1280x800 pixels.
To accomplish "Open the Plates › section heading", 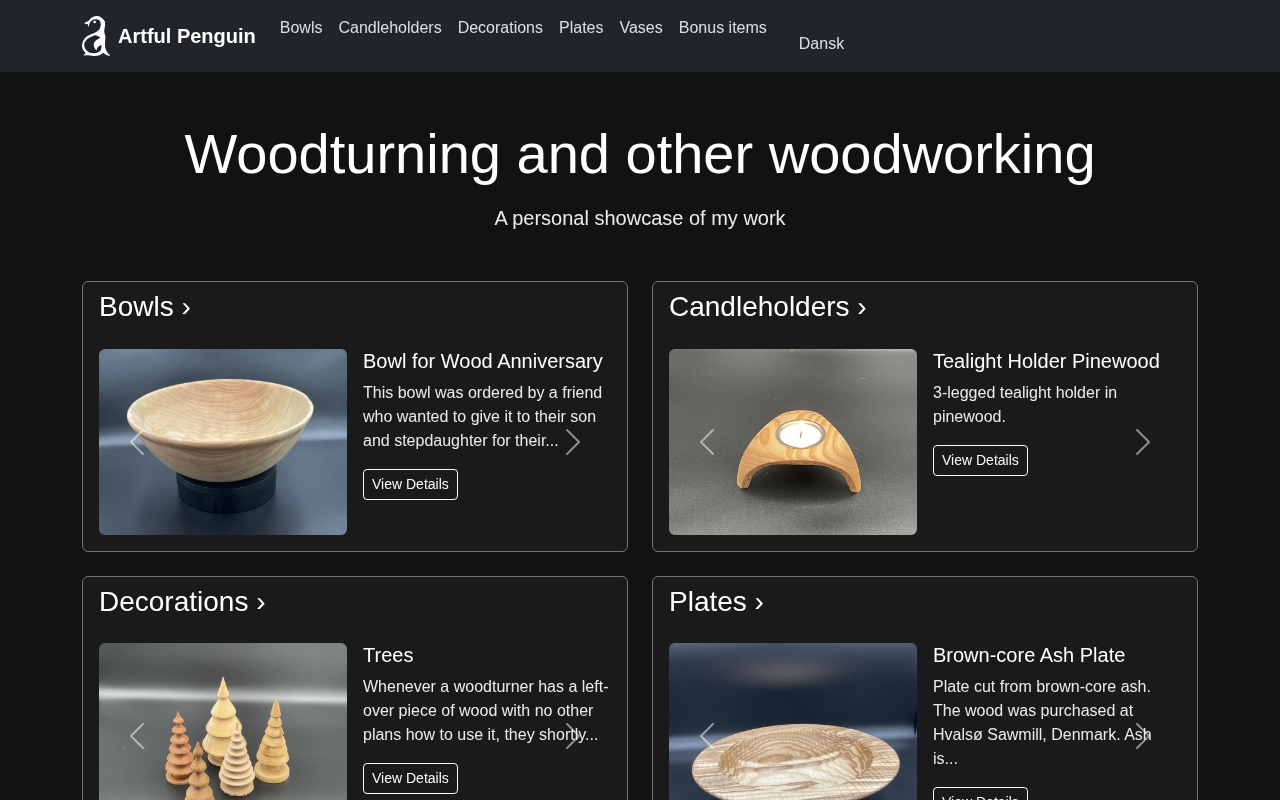I will pyautogui.click(x=716, y=602).
